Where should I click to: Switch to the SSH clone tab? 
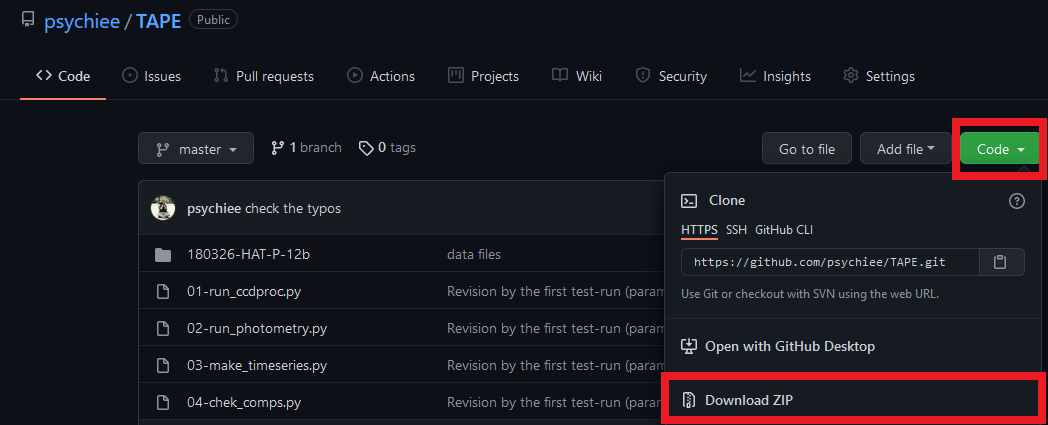pos(737,230)
